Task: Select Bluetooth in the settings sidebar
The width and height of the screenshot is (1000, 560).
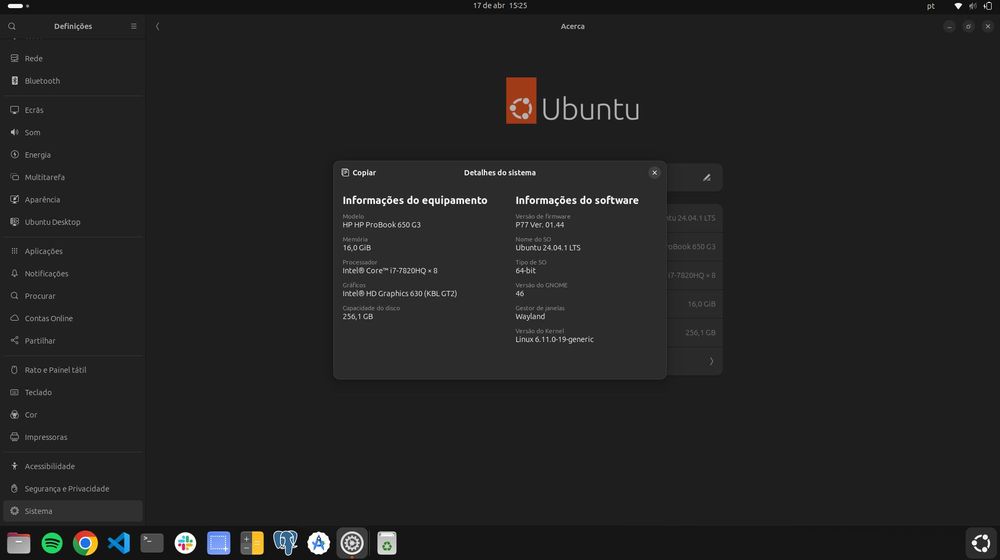Action: pyautogui.click(x=42, y=81)
